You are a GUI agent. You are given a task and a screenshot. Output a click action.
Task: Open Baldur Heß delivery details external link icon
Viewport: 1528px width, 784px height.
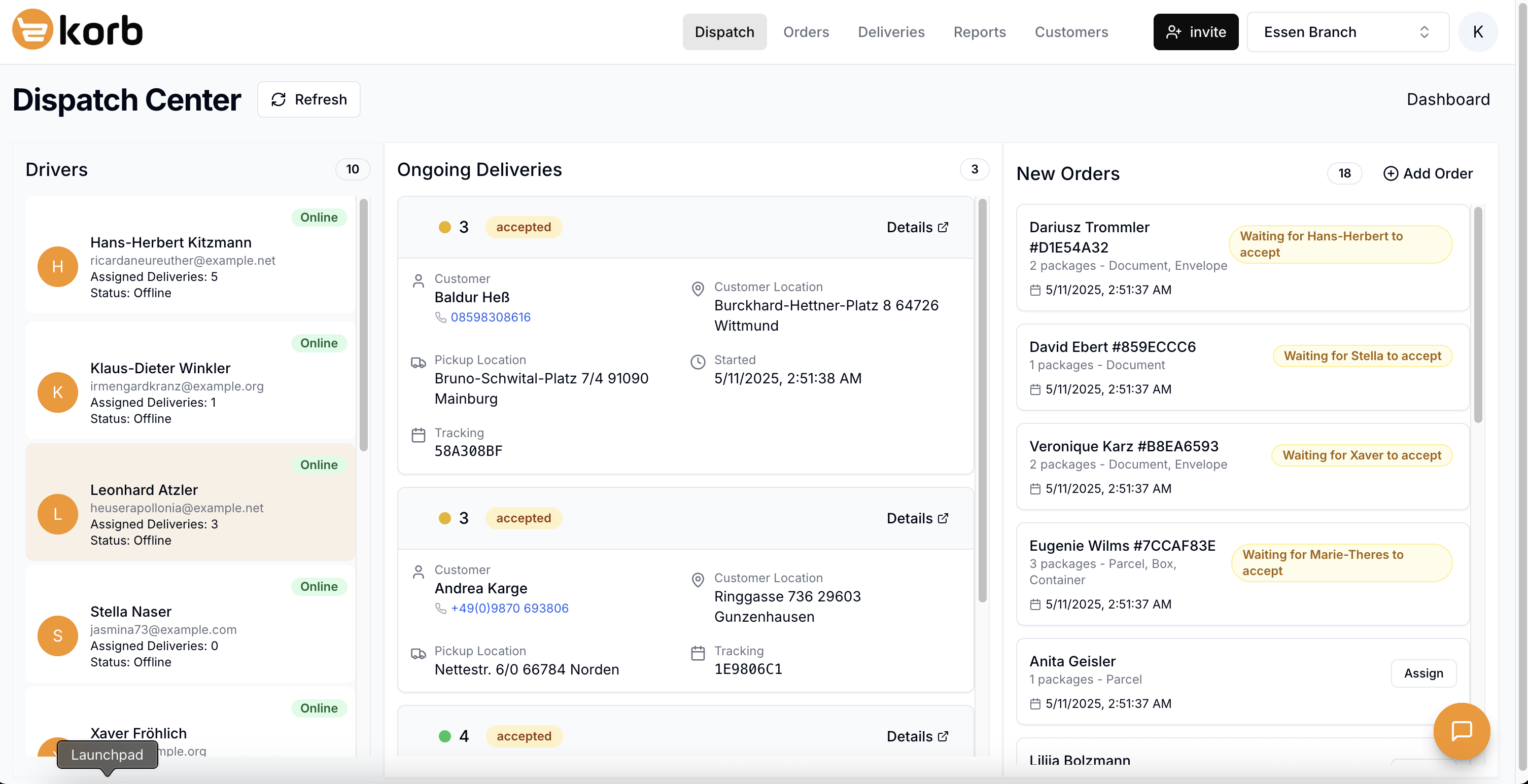(x=943, y=227)
